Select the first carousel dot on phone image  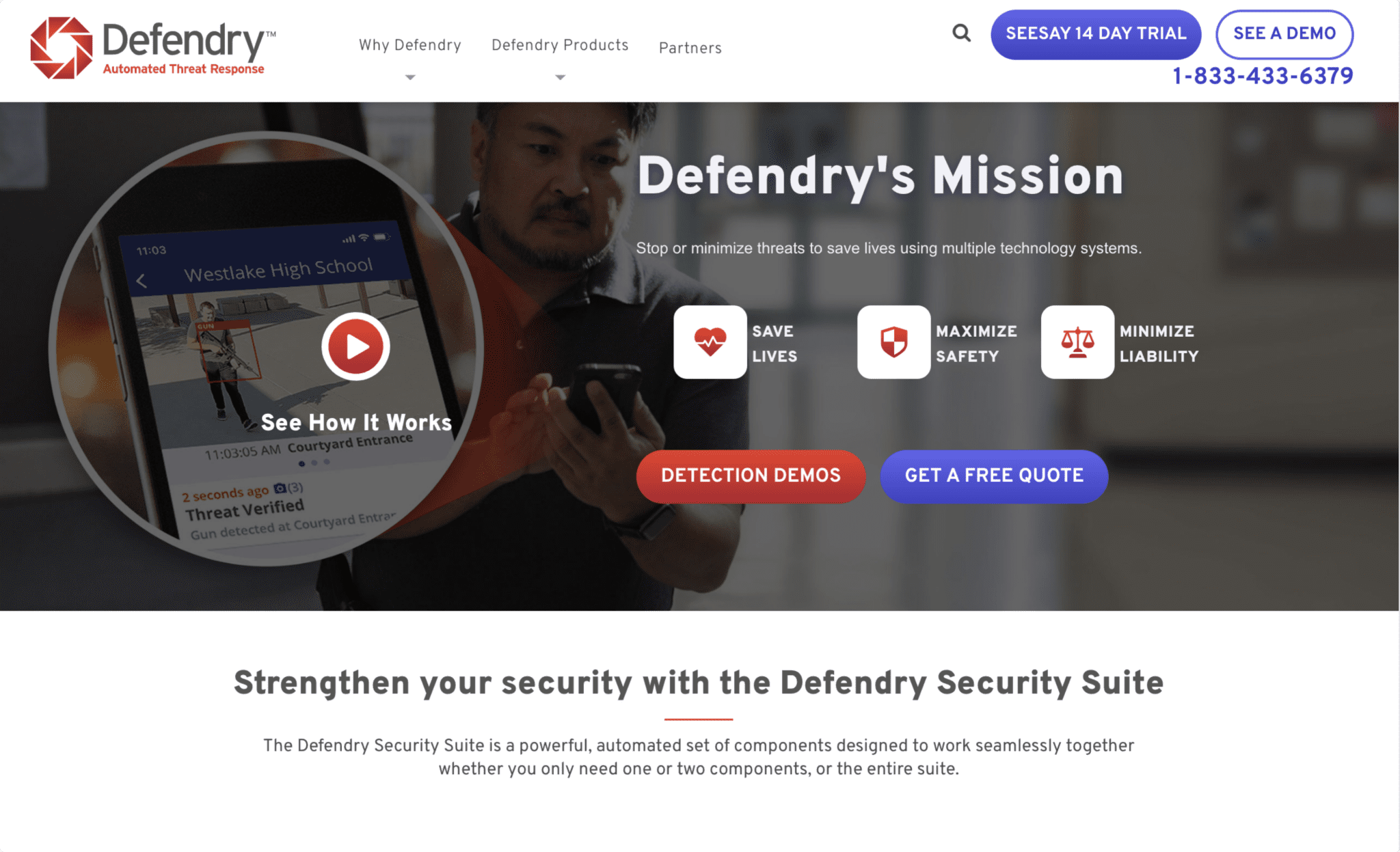(302, 464)
